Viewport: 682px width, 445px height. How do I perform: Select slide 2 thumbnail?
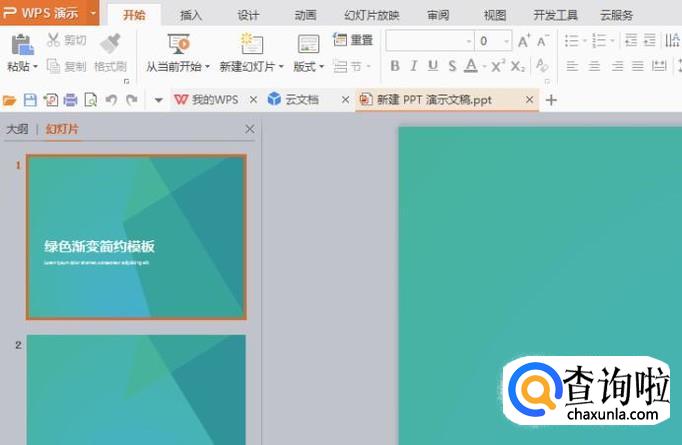(136, 390)
